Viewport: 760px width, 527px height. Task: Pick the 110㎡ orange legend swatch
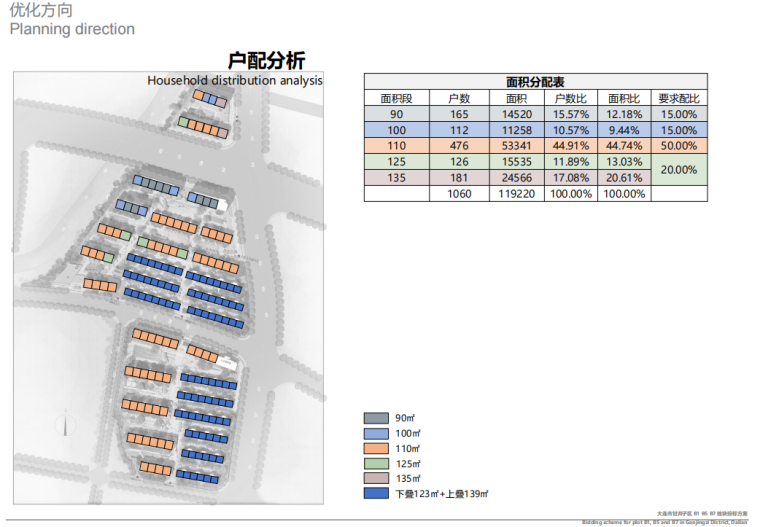tap(378, 448)
